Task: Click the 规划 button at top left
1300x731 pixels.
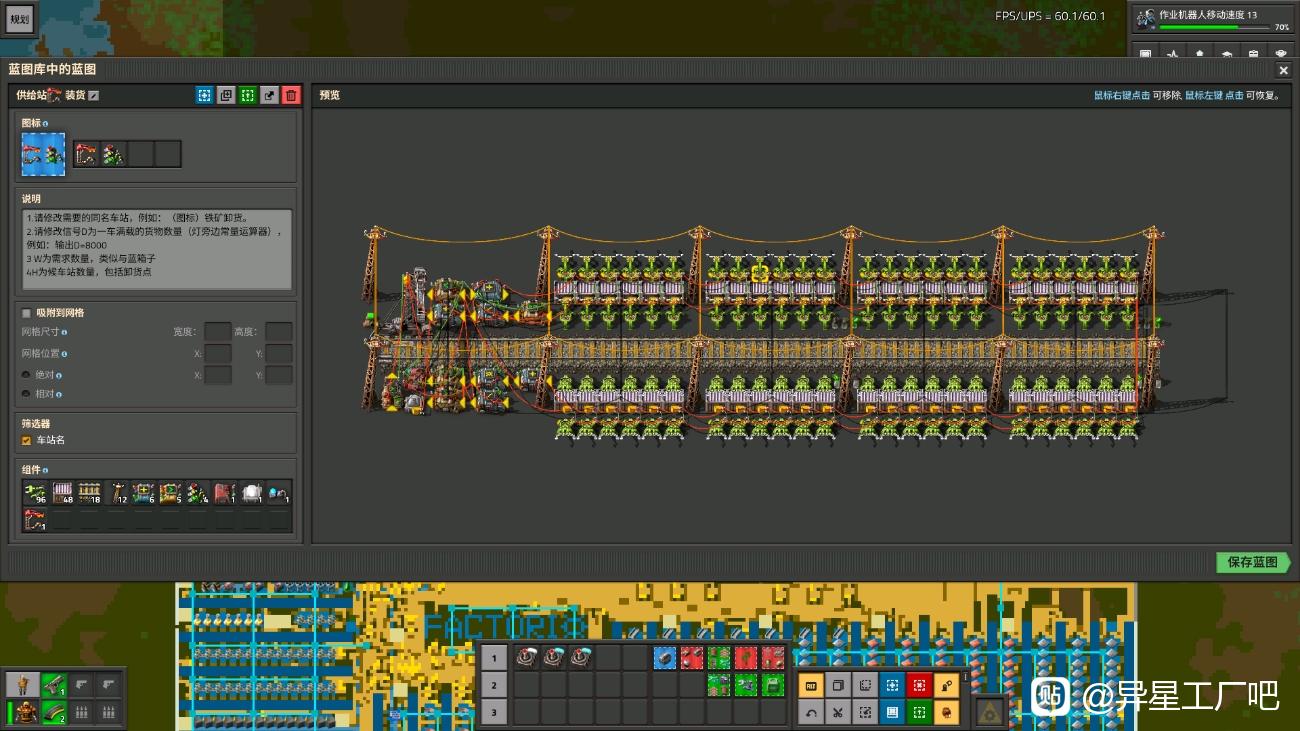Action: (x=20, y=19)
